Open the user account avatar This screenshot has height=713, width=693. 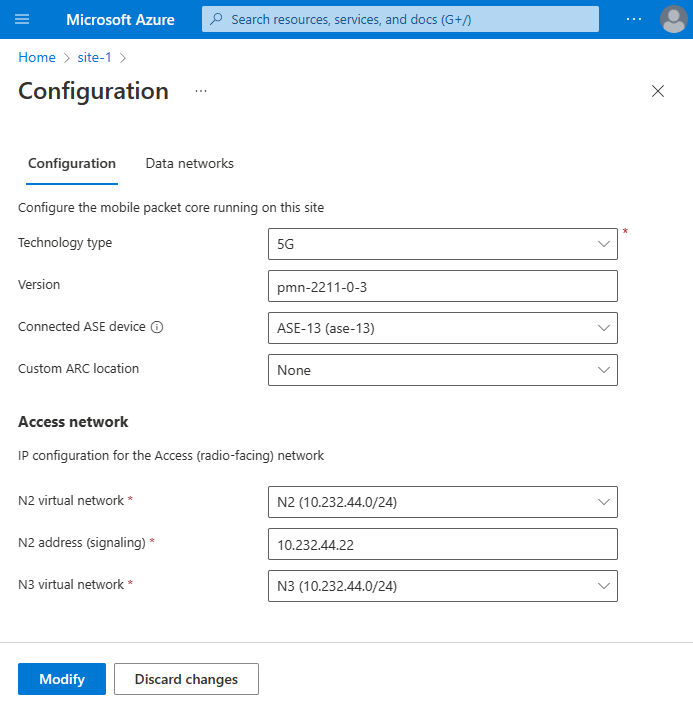(x=673, y=19)
